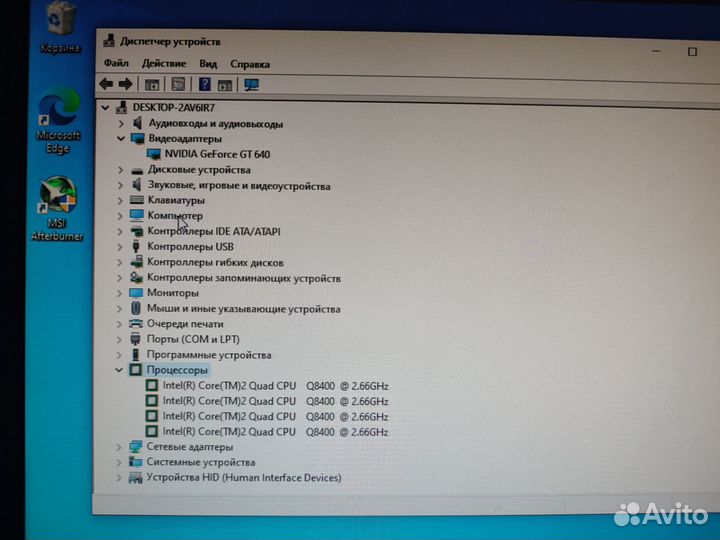Open the Файл menu
Image resolution: width=720 pixels, height=540 pixels.
tap(115, 64)
